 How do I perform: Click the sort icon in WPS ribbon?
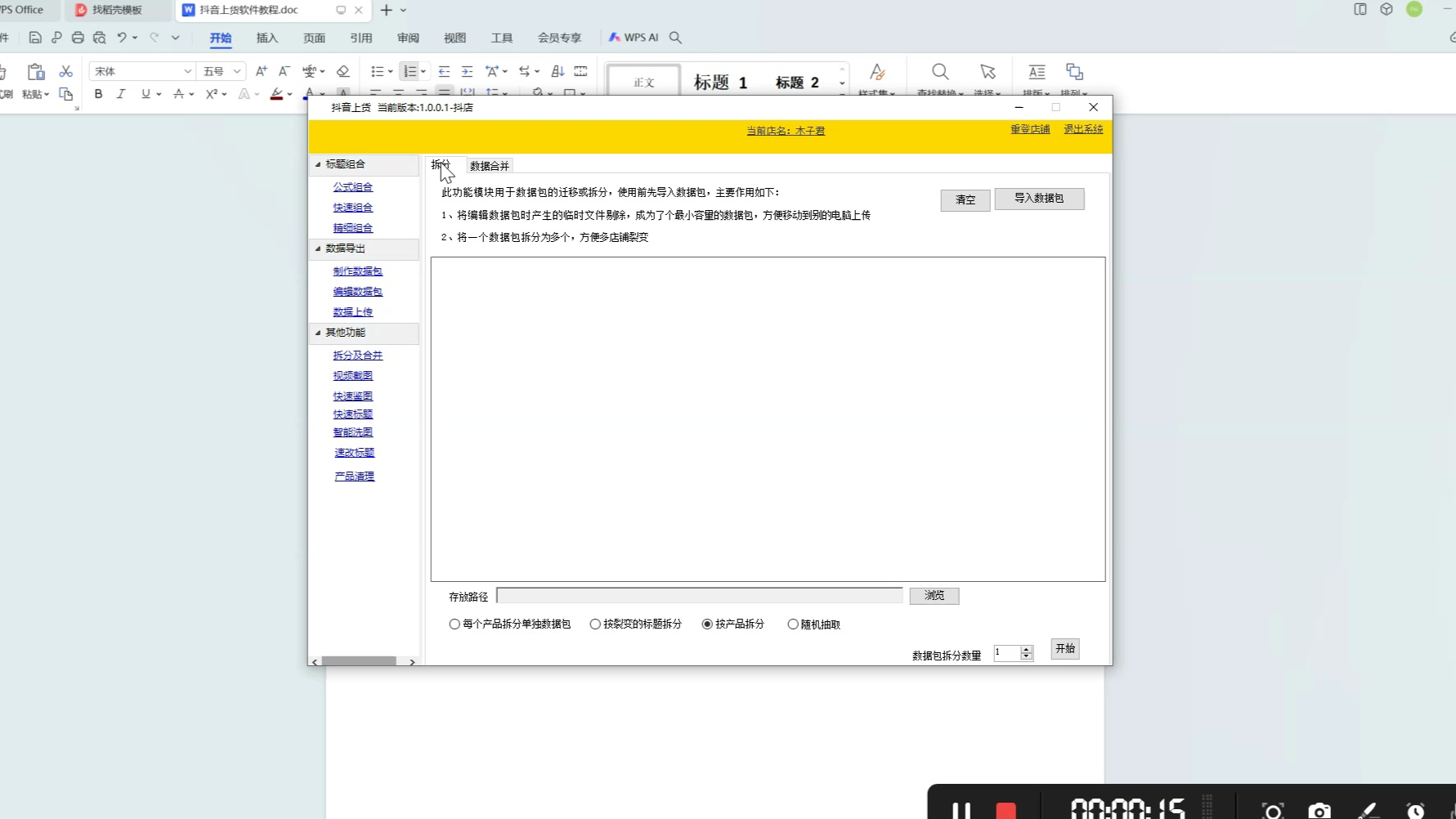tap(558, 72)
